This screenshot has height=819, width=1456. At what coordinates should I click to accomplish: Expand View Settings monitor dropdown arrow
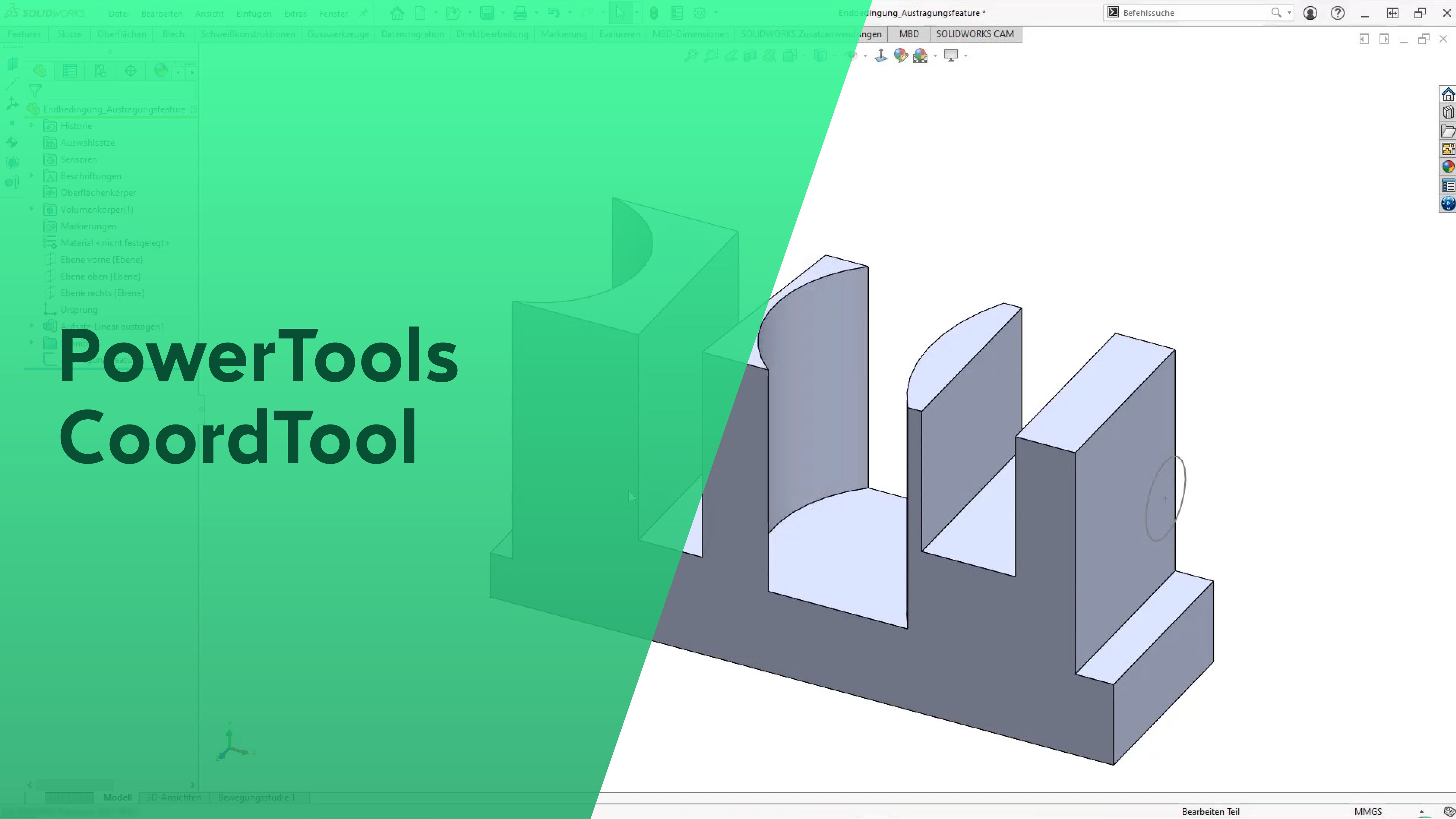pos(966,56)
